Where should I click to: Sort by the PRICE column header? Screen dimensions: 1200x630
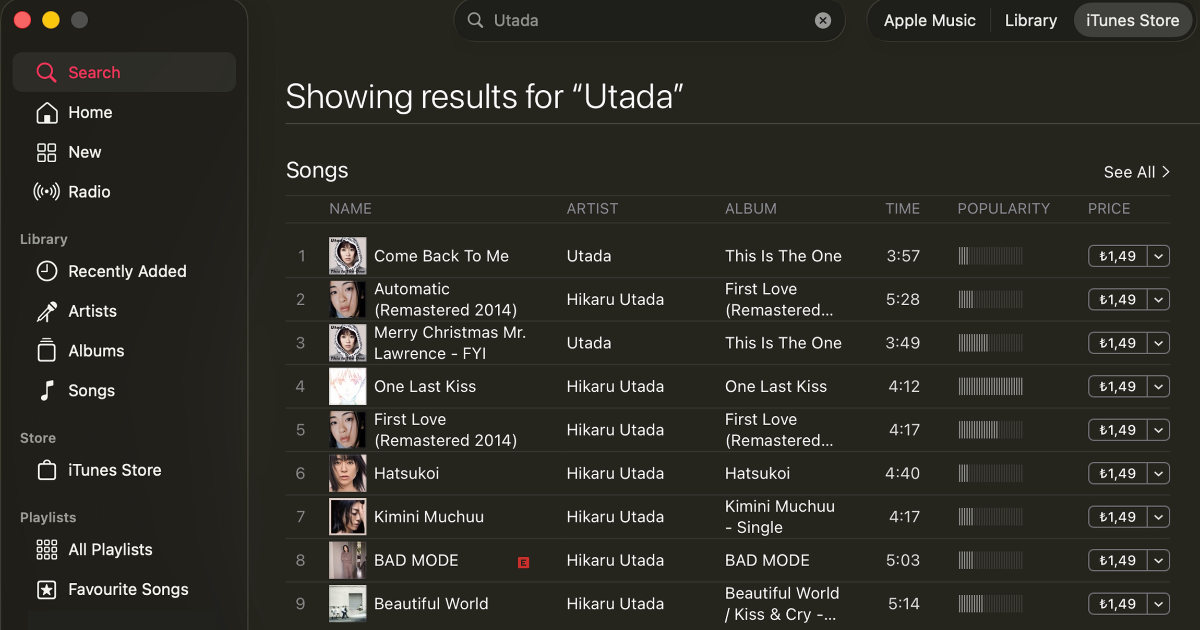point(1109,209)
